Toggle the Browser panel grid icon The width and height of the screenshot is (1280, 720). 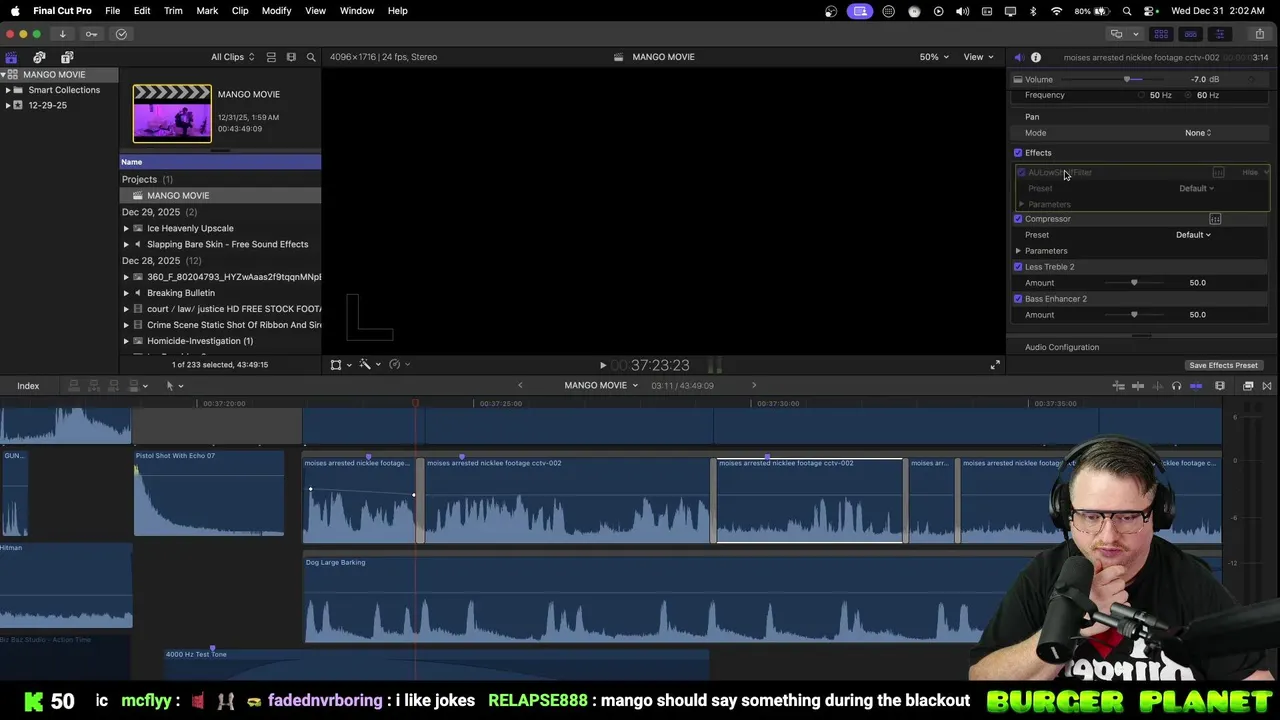(x=1161, y=34)
